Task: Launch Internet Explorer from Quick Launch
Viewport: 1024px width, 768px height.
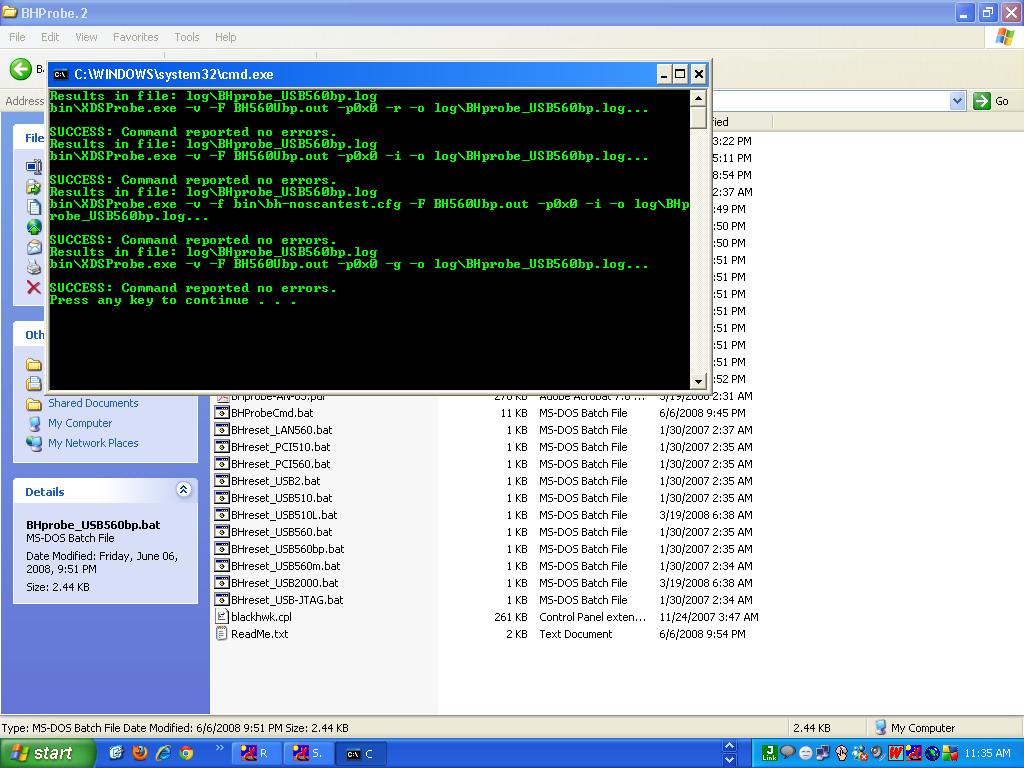Action: point(163,753)
